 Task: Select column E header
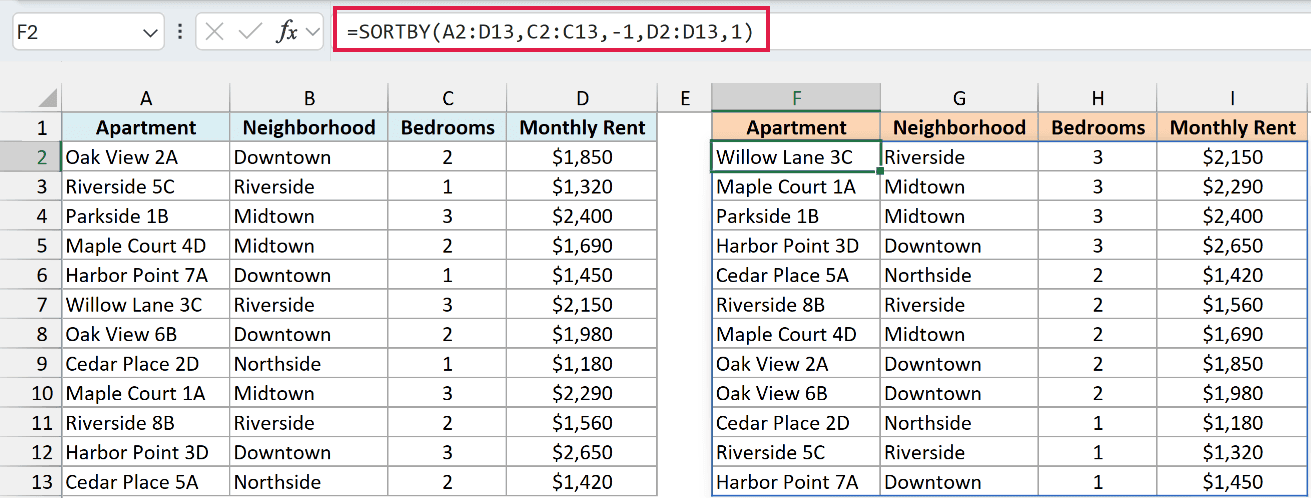(x=685, y=98)
